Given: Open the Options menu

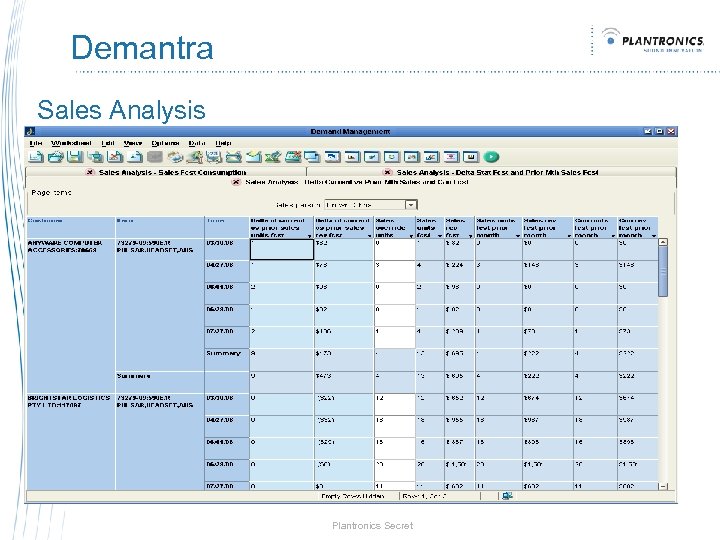Looking at the screenshot, I should point(165,143).
